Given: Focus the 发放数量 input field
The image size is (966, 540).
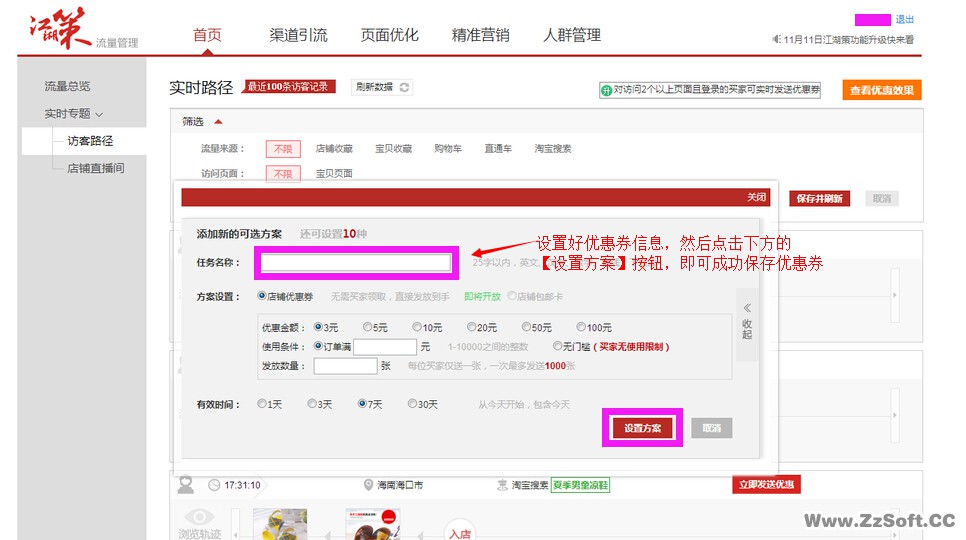Looking at the screenshot, I should (345, 366).
